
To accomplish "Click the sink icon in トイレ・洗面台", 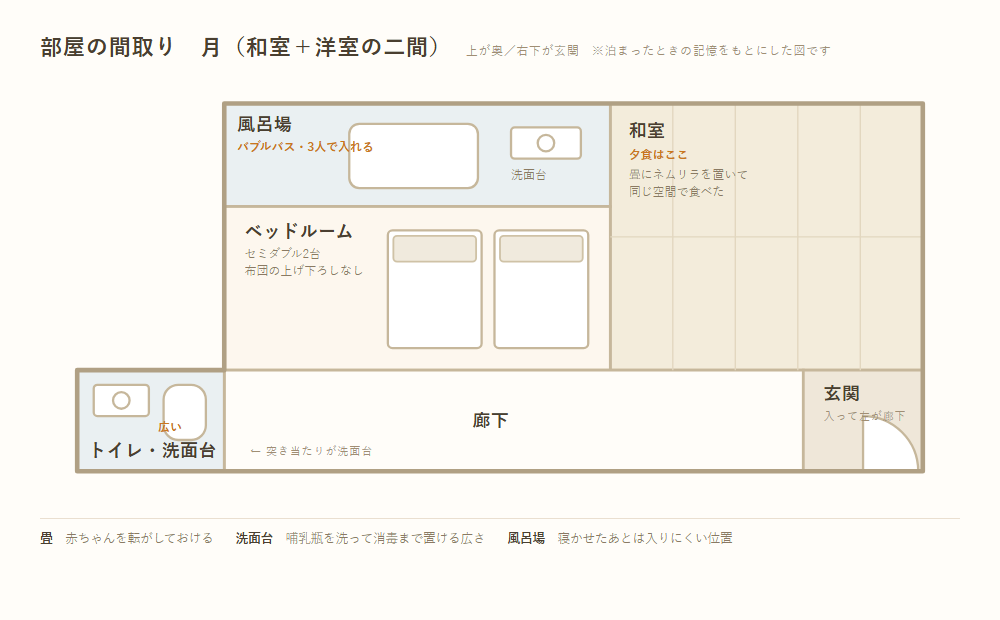I will click(121, 401).
